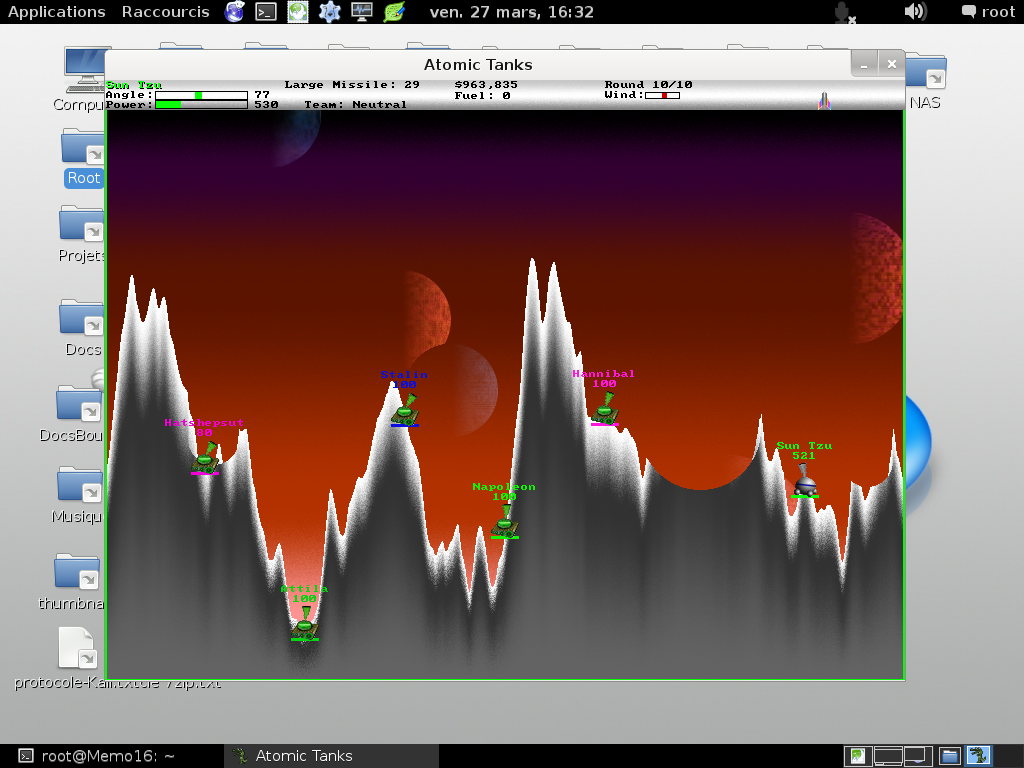Screen dimensions: 1024x768
Task: Open the Raccourcis menu
Action: 166,12
